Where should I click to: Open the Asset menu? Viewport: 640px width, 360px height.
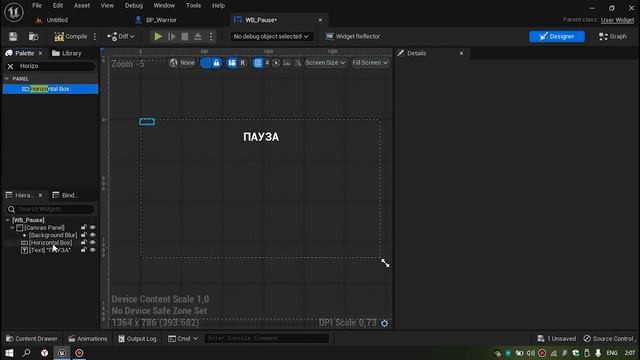click(82, 5)
